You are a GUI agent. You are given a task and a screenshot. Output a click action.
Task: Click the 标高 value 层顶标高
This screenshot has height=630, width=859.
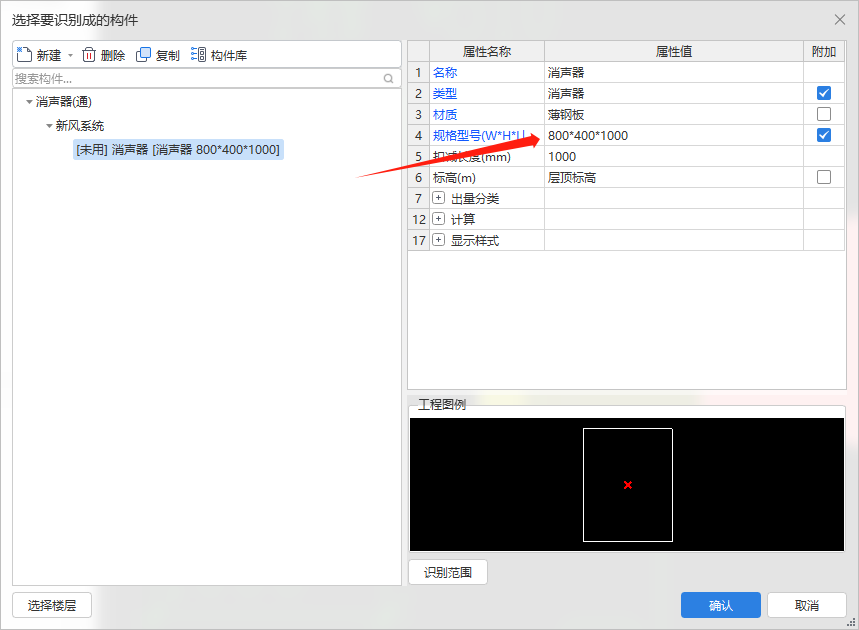[674, 177]
